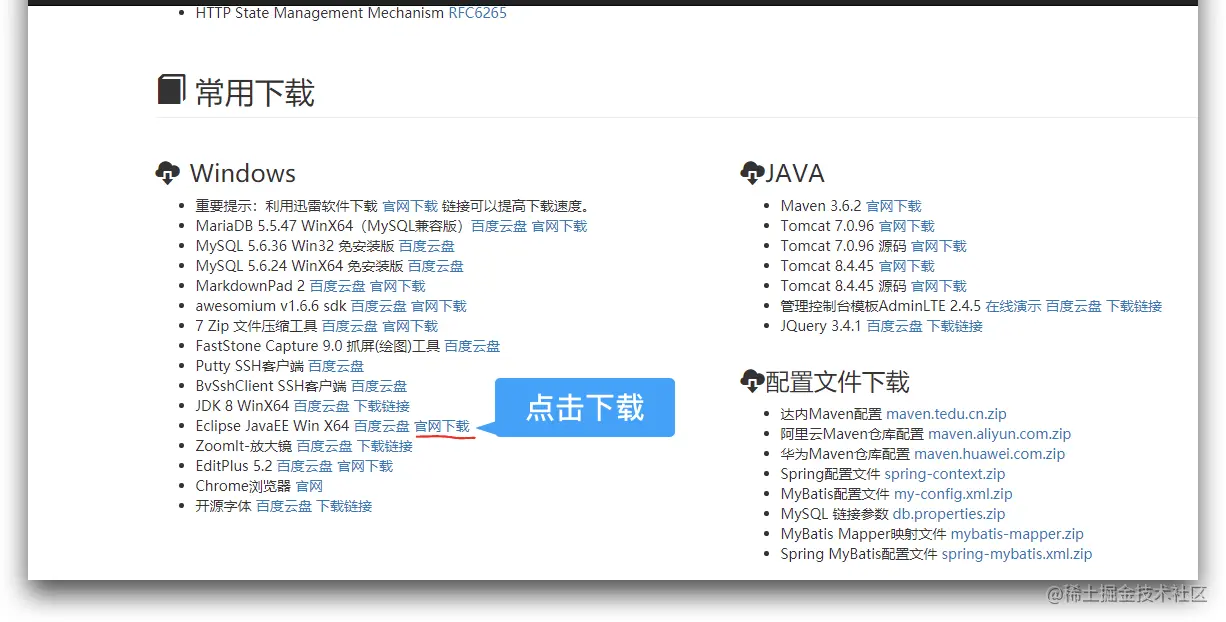Open 百度云盘 for MySQL 5.6.36 Win32
The height and width of the screenshot is (622, 1226).
(427, 246)
